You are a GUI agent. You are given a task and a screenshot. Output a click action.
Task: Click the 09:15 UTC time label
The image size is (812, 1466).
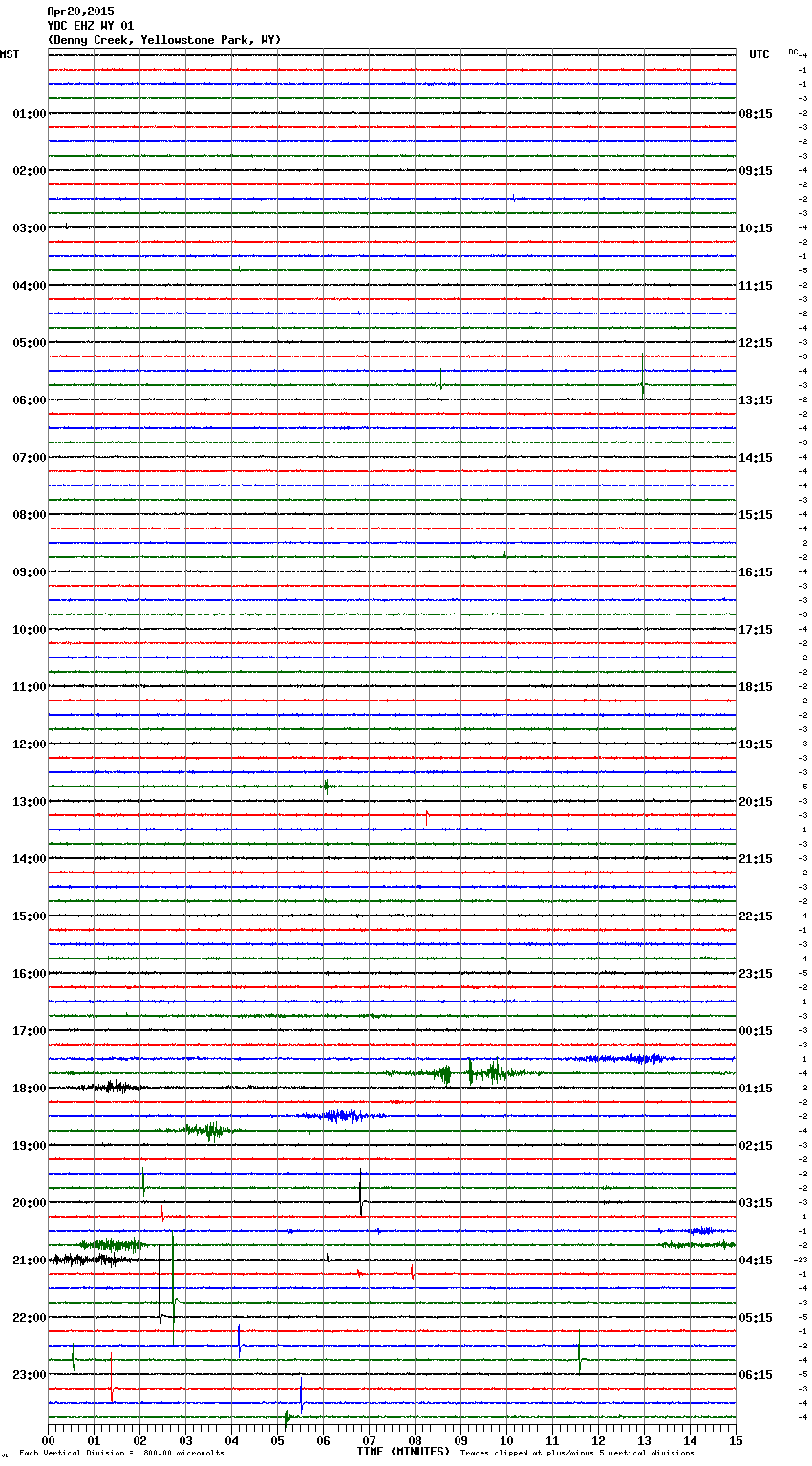click(756, 171)
